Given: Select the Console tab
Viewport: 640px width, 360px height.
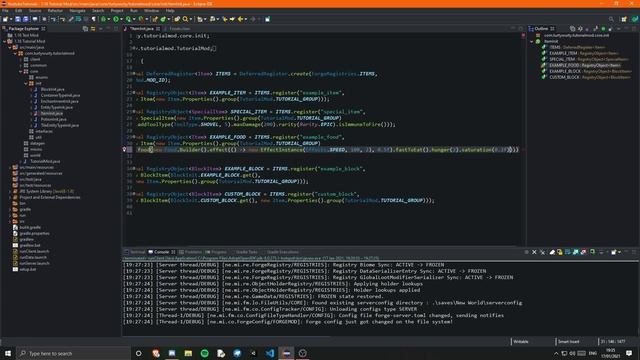Looking at the screenshot, I should pos(161,252).
